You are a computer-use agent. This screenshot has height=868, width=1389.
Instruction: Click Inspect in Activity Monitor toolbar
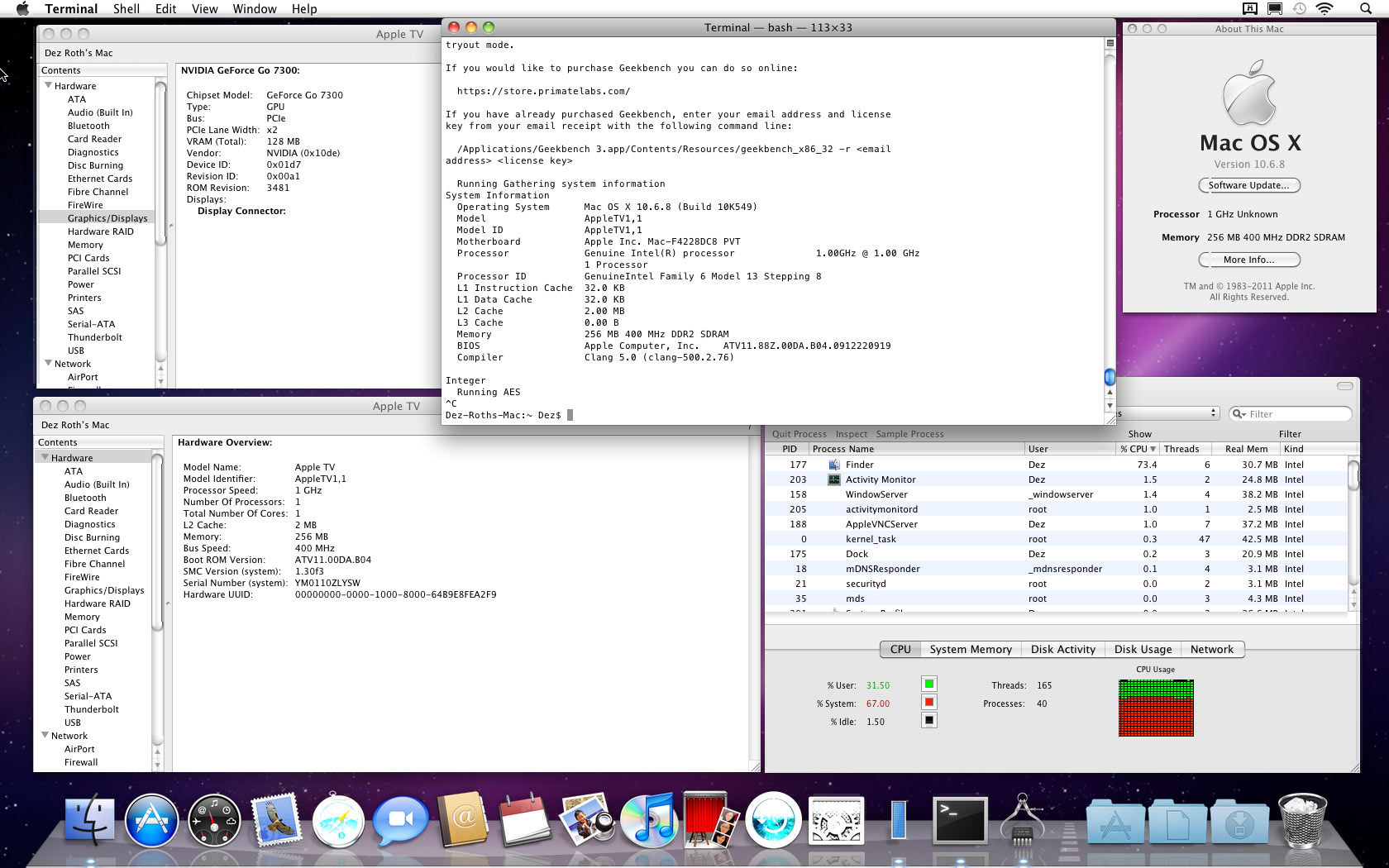coord(852,434)
